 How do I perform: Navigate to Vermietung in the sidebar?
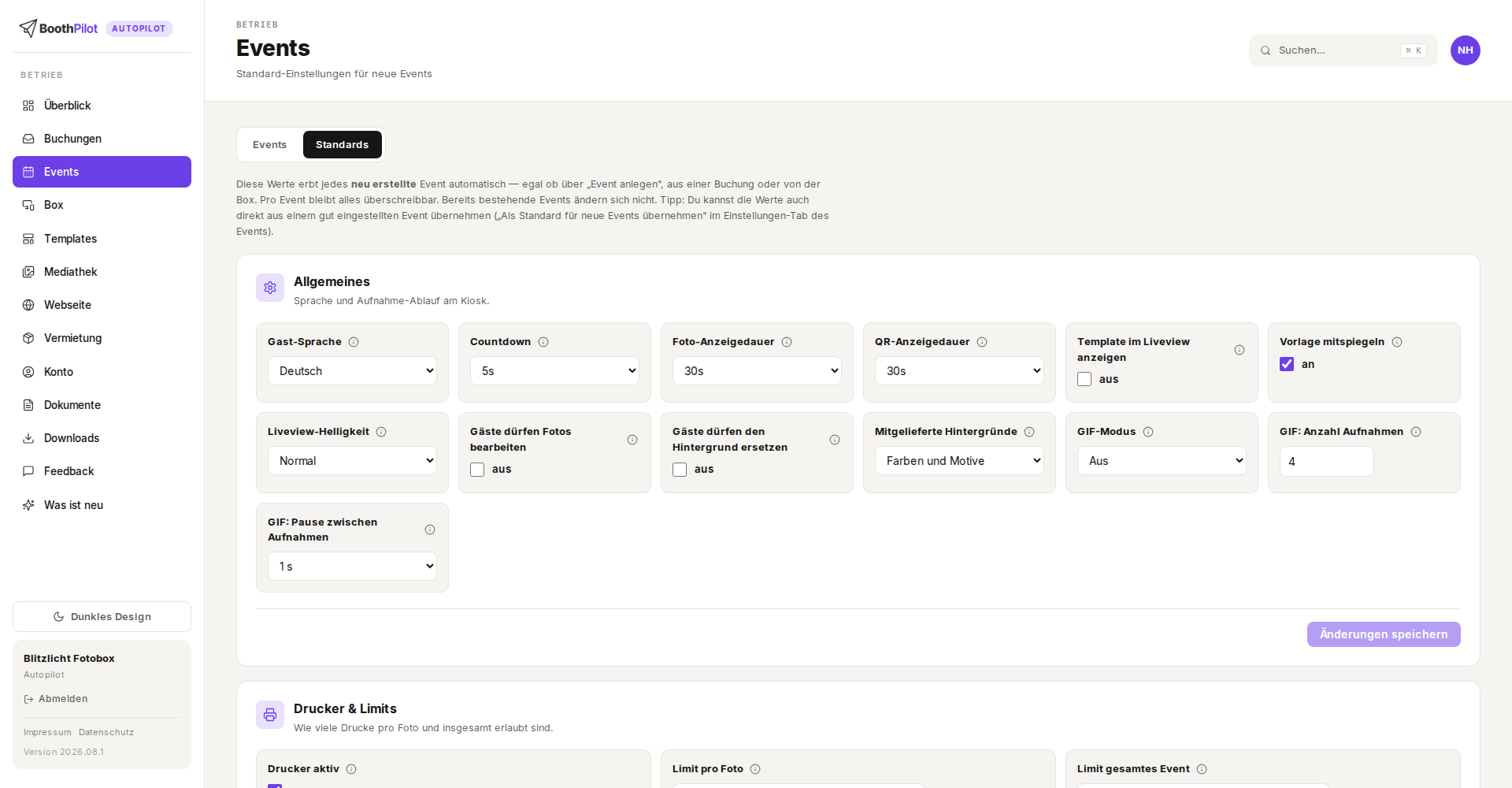[102, 338]
